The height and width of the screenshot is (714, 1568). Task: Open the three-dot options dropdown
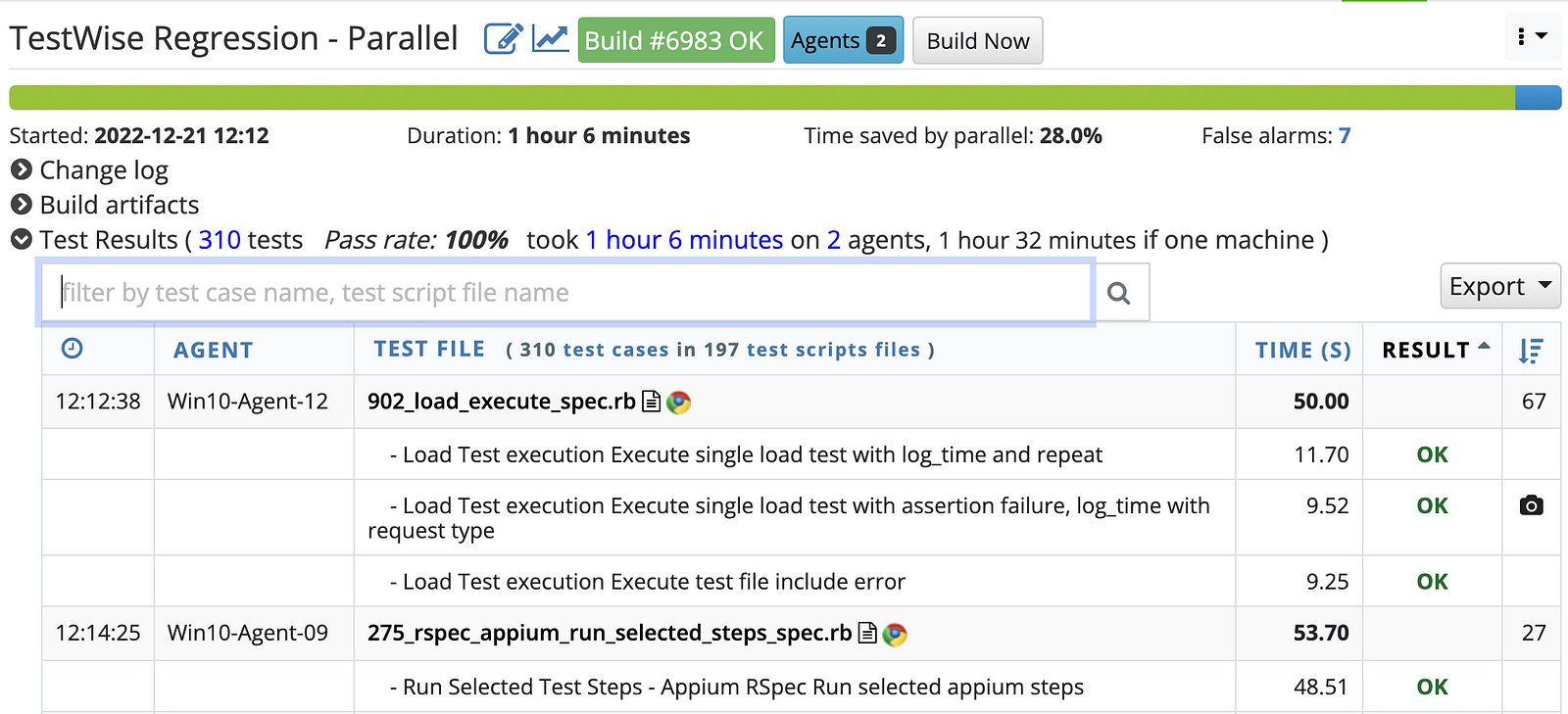(1533, 36)
